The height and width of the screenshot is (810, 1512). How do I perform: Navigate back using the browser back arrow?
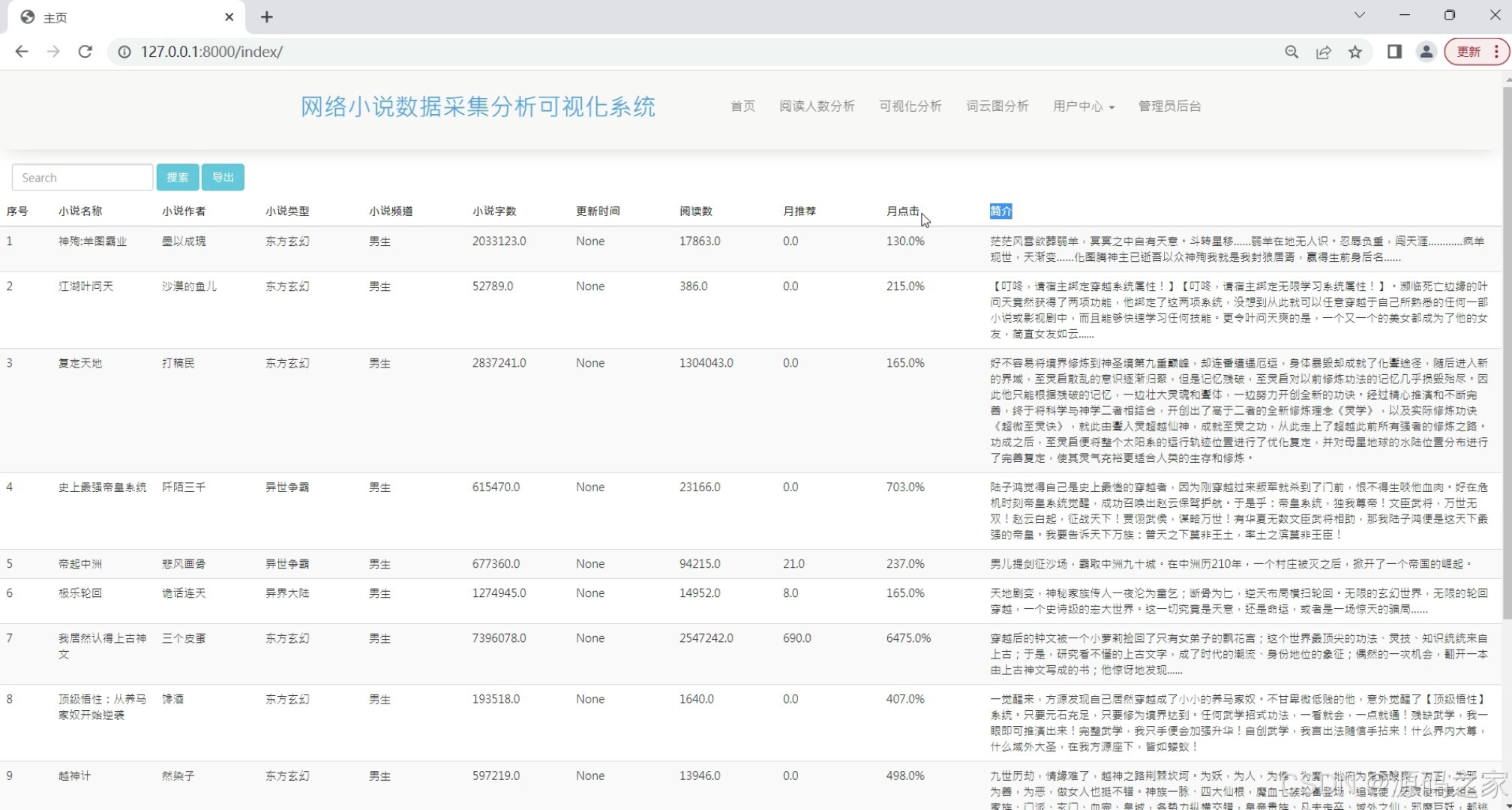click(x=21, y=51)
